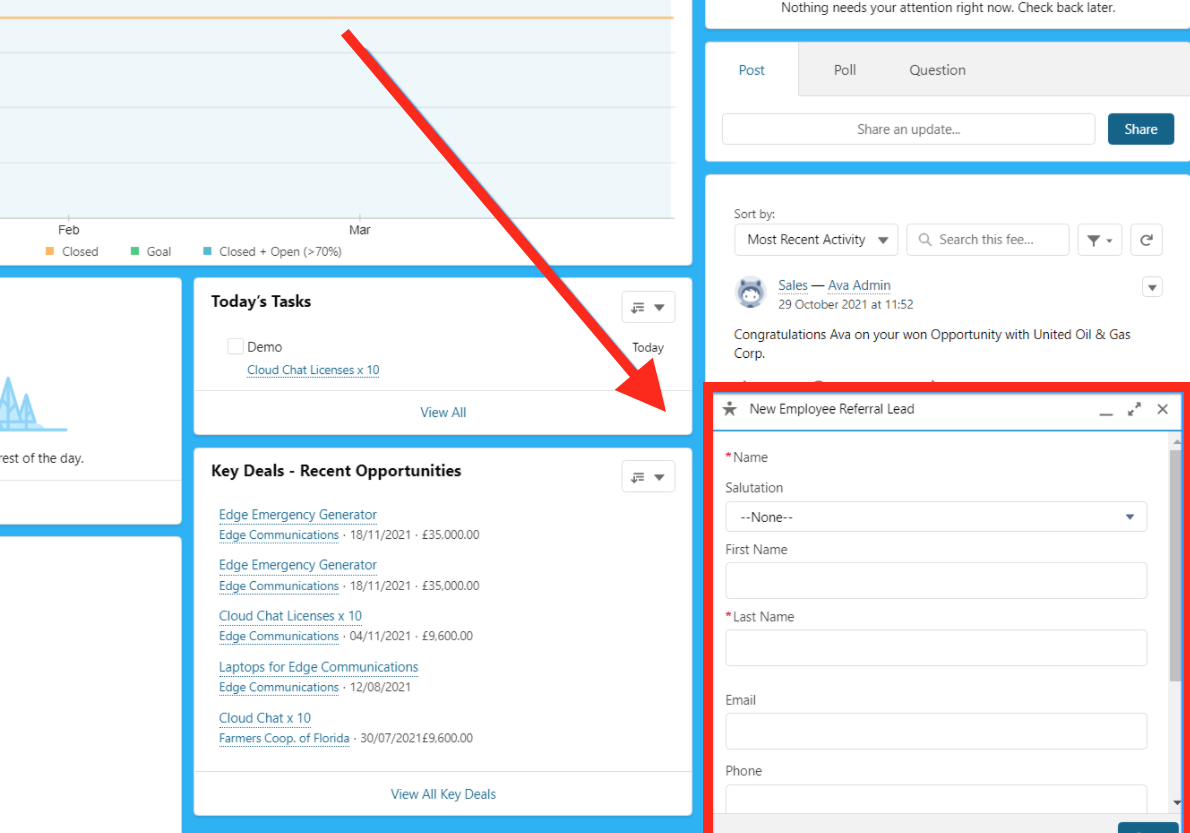Click the magnifier icon in feed search
The image size is (1190, 833).
click(924, 240)
